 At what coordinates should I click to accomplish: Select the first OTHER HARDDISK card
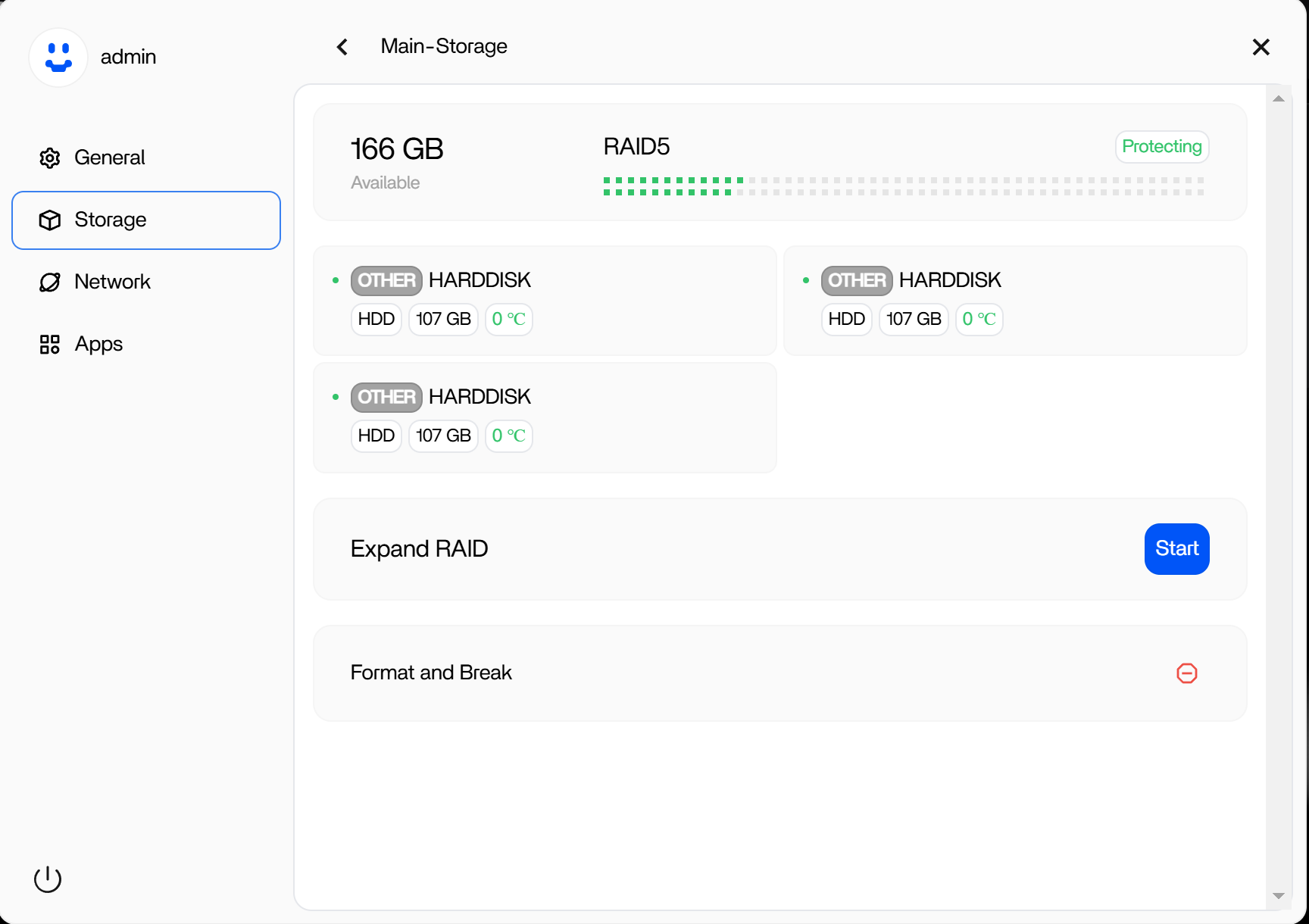click(545, 300)
